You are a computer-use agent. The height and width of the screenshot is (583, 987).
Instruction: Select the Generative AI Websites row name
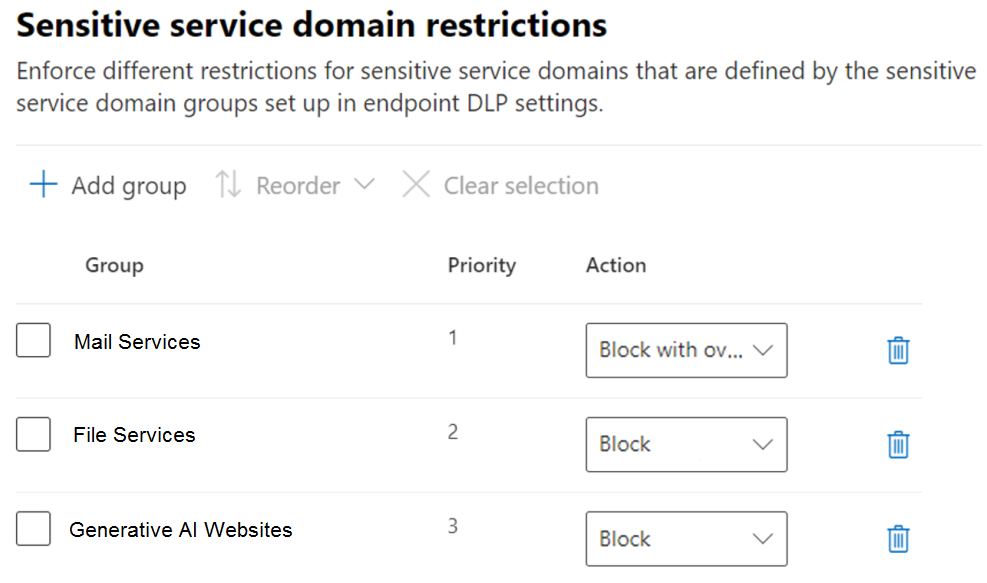pos(181,529)
